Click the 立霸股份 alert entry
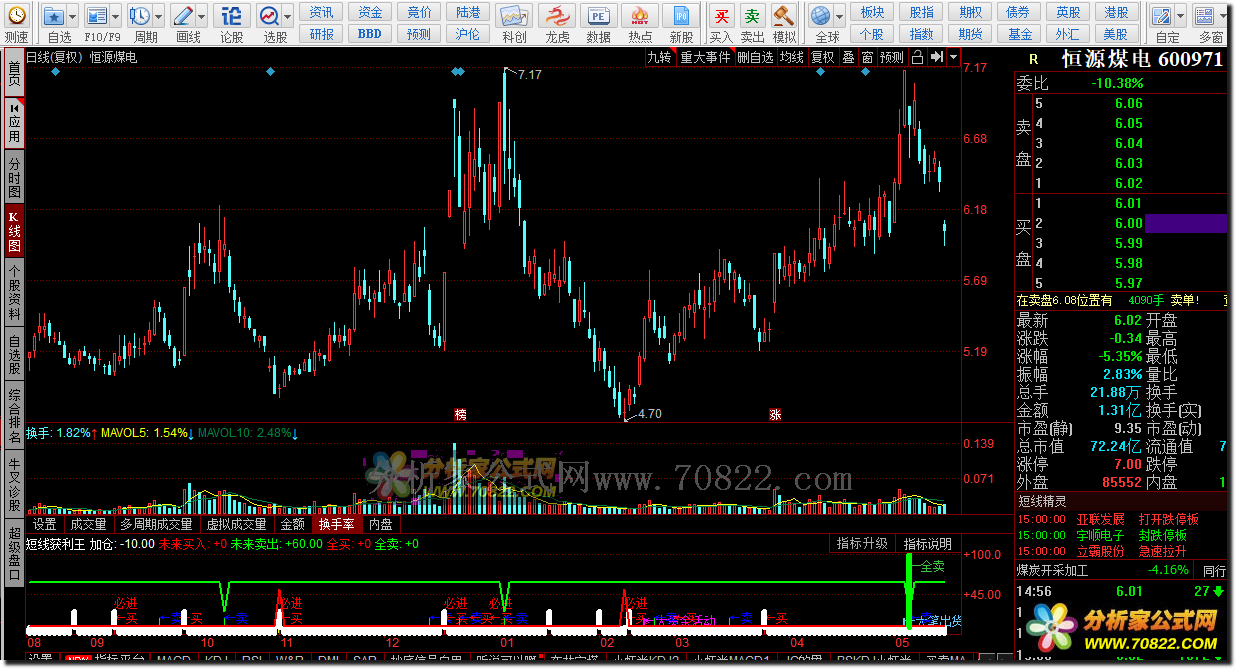This screenshot has width=1237, height=669. coord(1100,551)
